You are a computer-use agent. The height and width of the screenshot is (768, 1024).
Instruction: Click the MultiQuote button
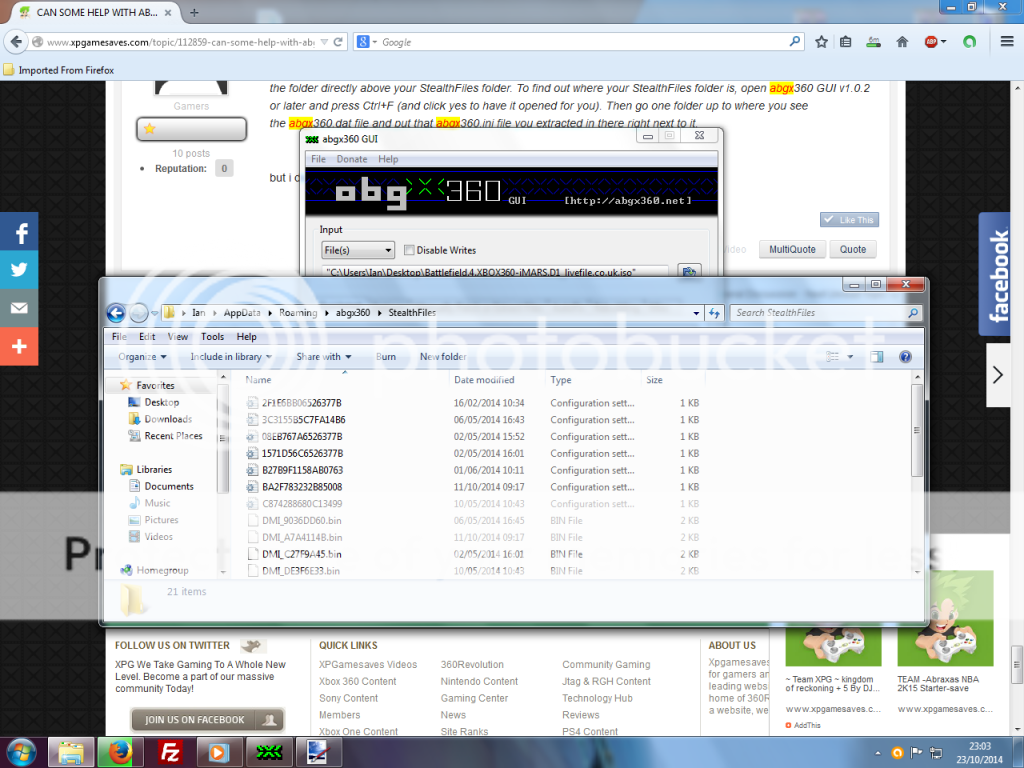[791, 249]
